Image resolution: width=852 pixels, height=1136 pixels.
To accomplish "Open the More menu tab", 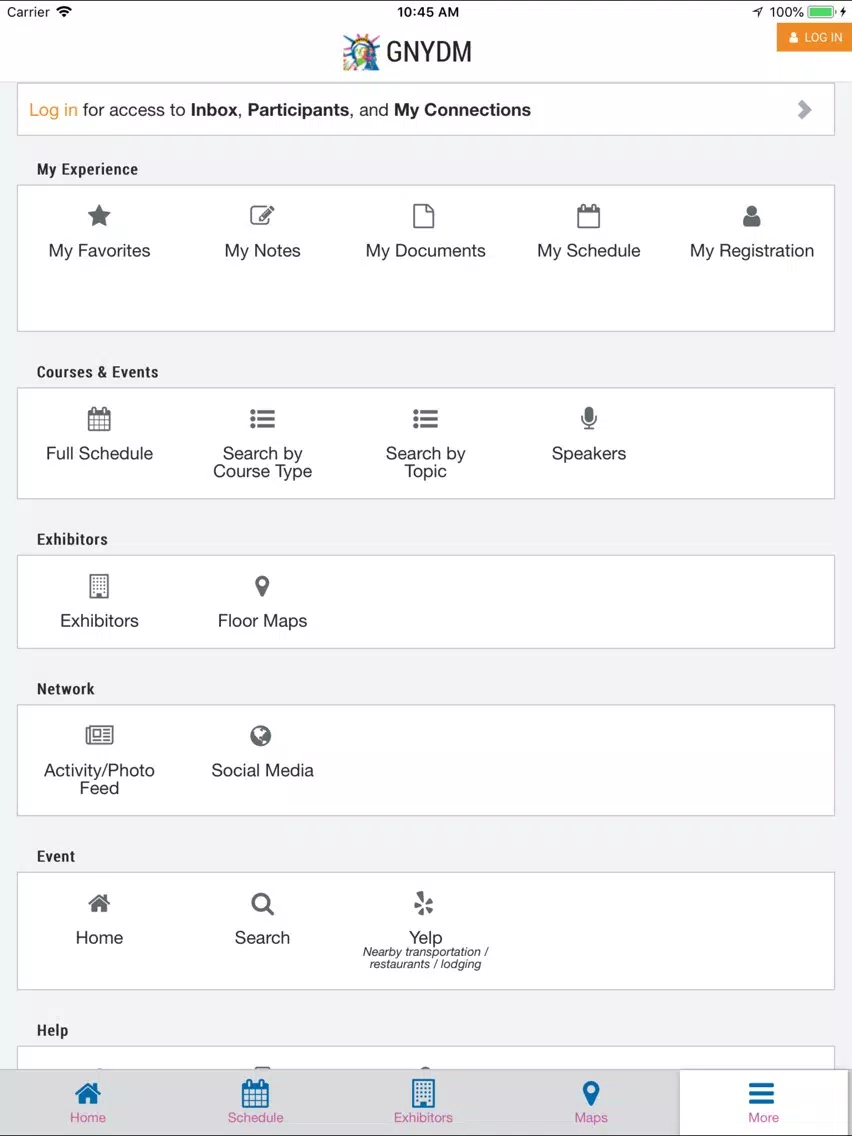I will (764, 1102).
